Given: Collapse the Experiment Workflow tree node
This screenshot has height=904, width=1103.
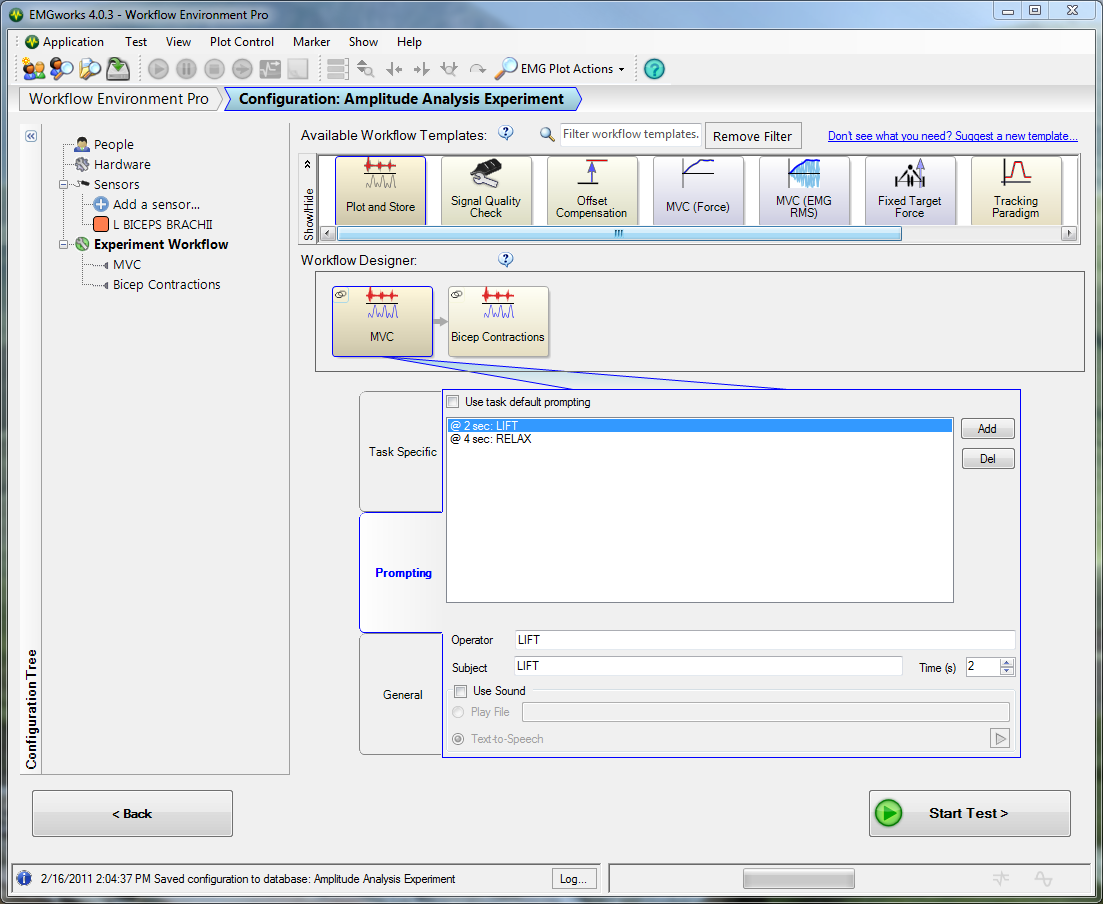Looking at the screenshot, I should (x=64, y=244).
